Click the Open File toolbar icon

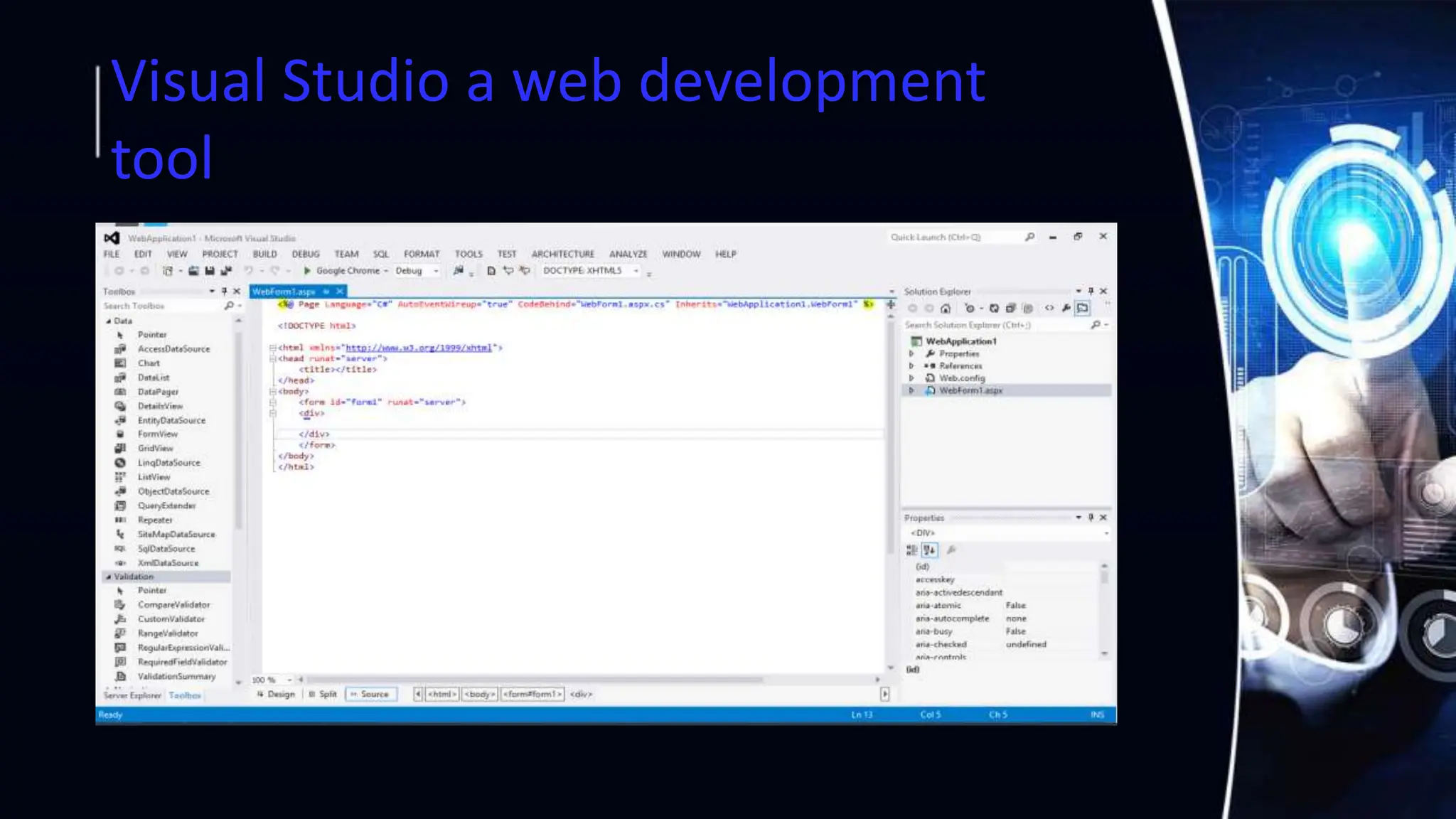coord(193,271)
